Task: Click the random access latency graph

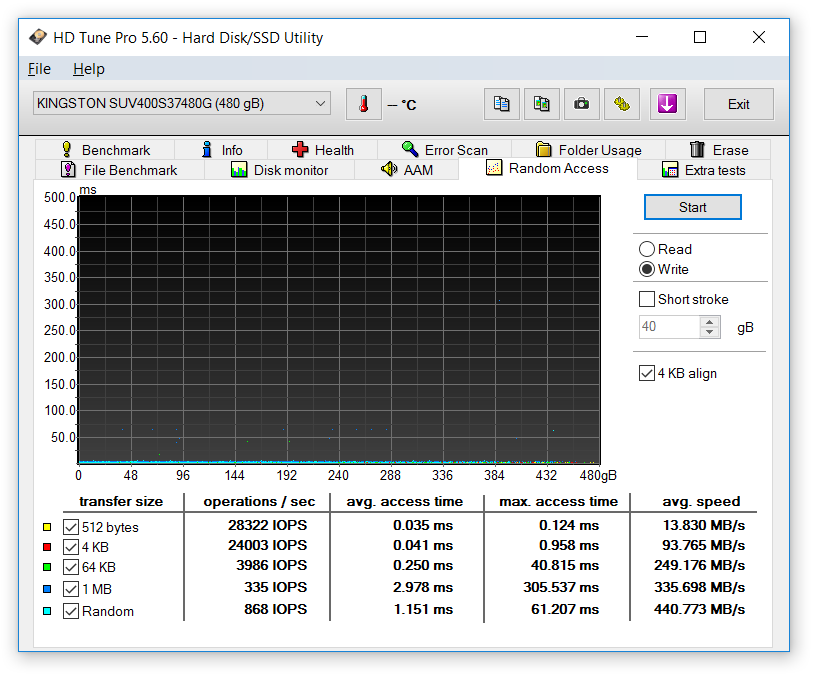Action: (339, 330)
